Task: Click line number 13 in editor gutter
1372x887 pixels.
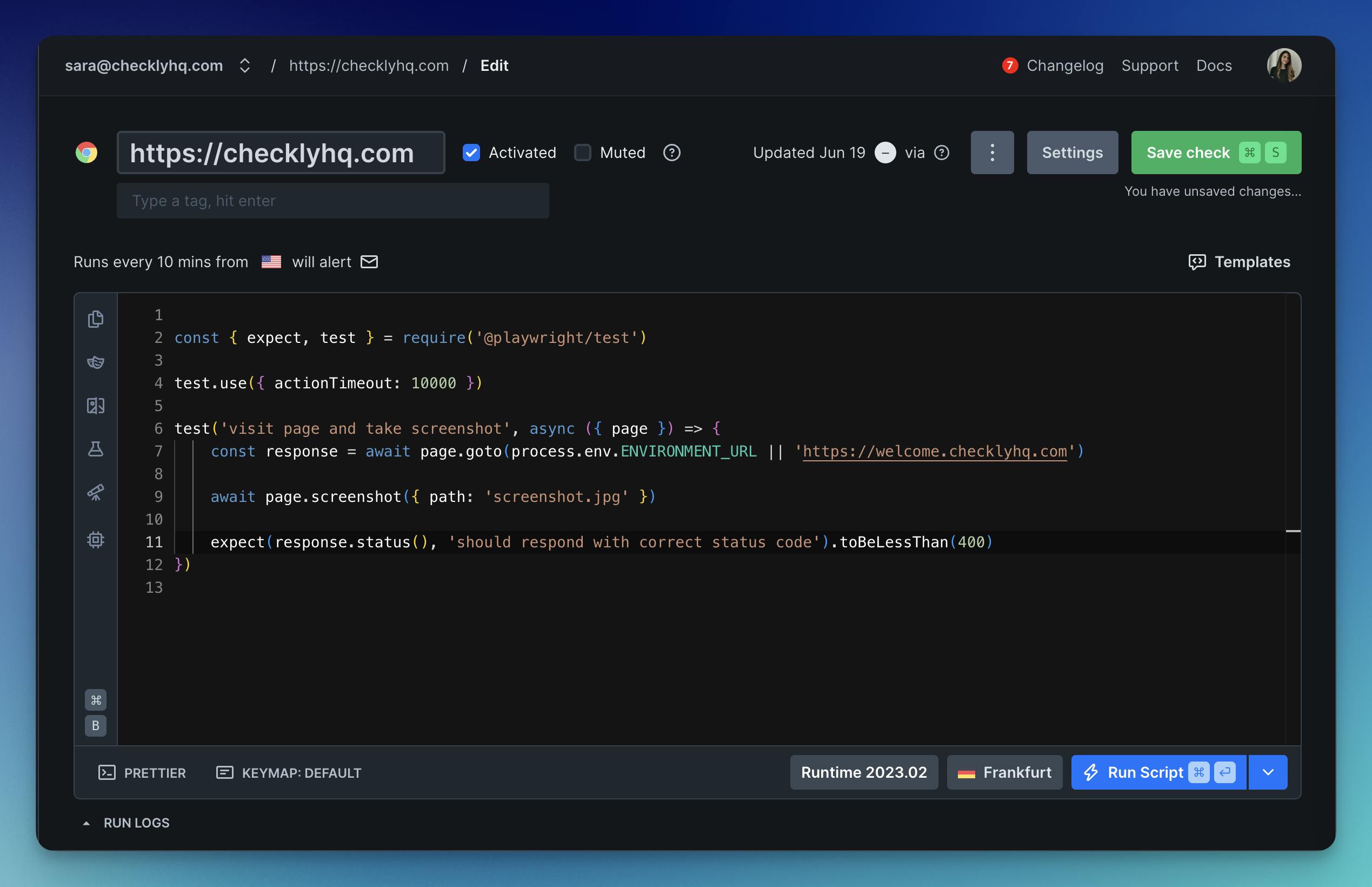Action: point(154,587)
